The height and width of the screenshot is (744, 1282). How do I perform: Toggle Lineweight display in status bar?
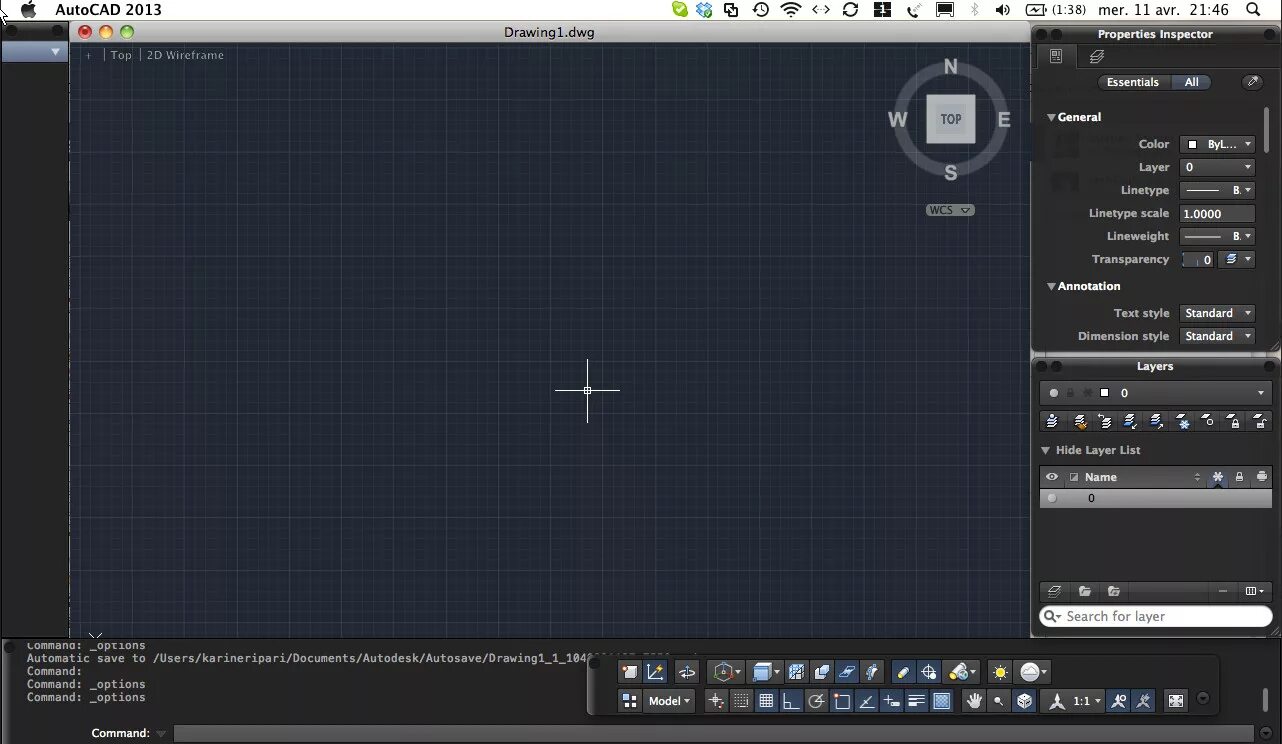point(917,701)
